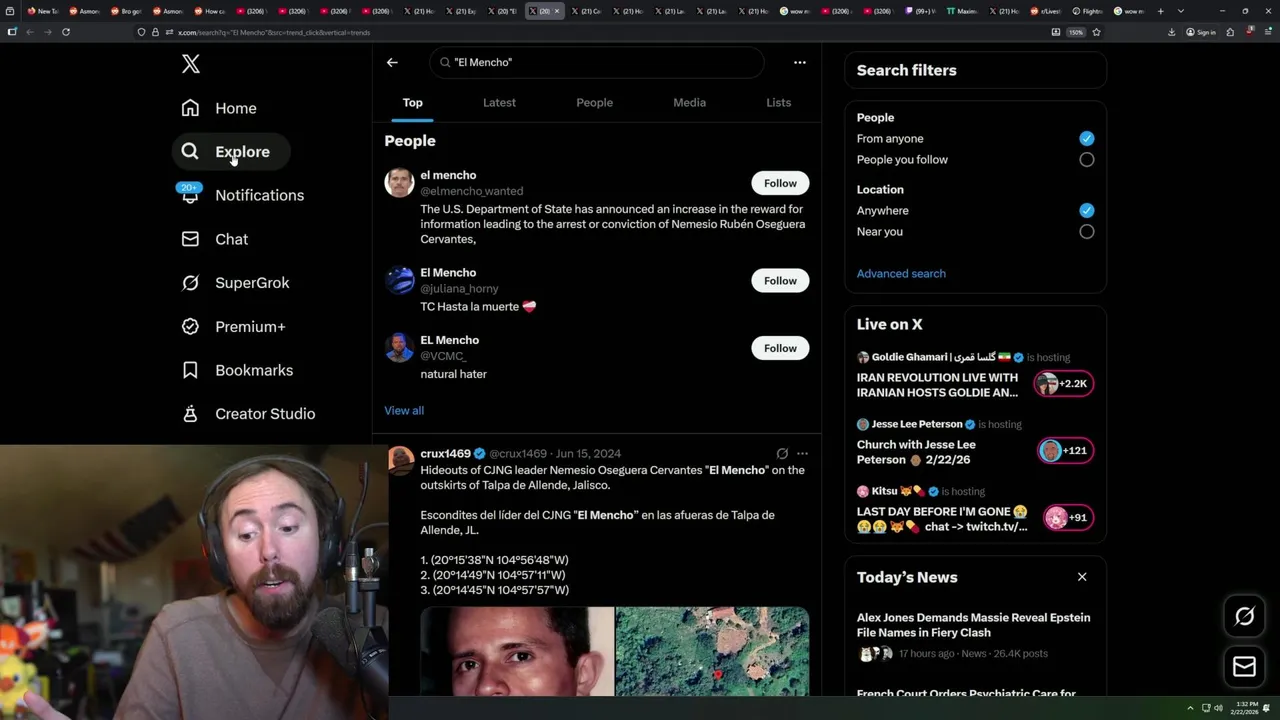Click the Grok icon on crux1469 post
This screenshot has width=1280, height=720.
coord(782,453)
